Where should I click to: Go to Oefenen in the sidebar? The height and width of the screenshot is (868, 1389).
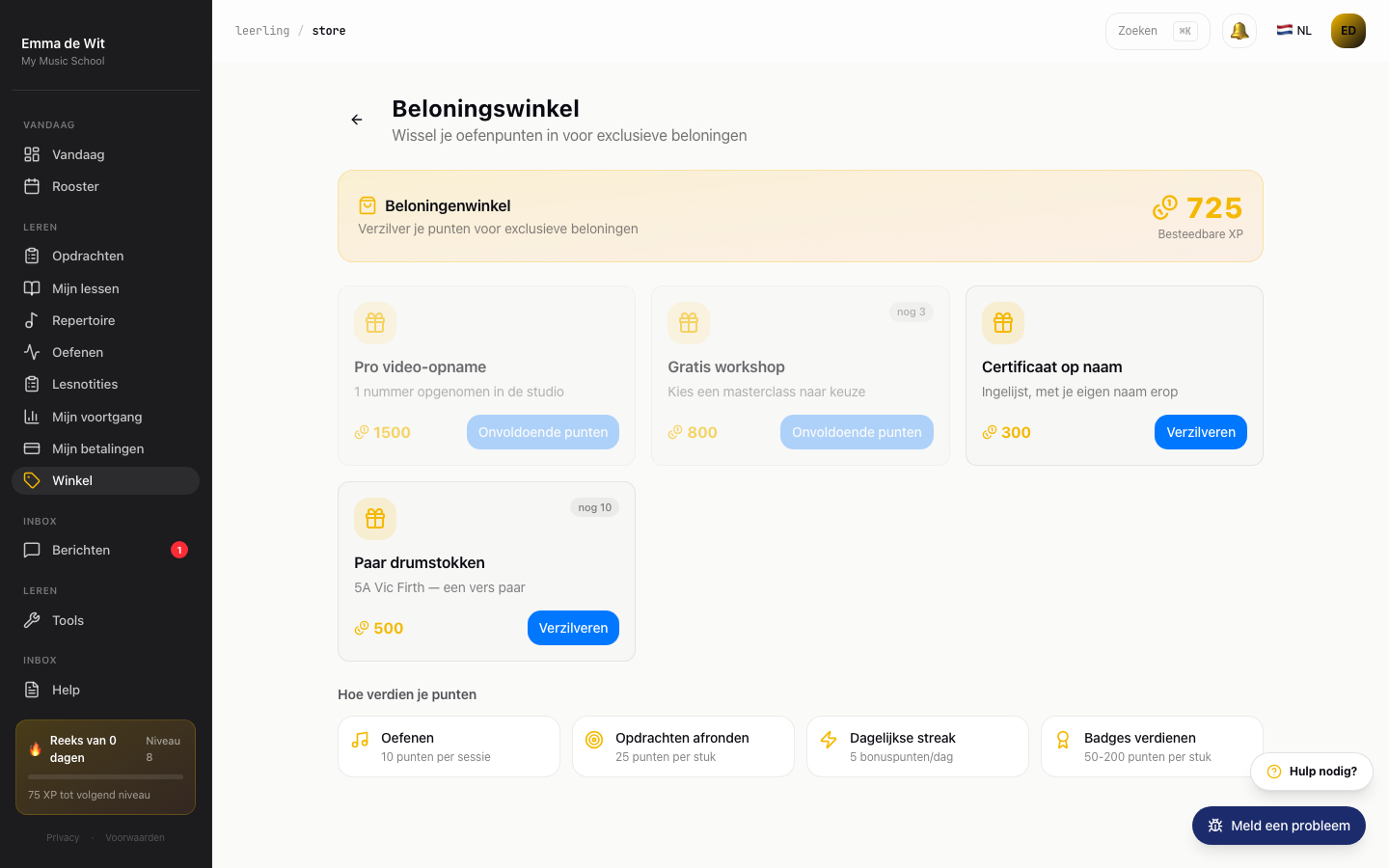pos(105,352)
